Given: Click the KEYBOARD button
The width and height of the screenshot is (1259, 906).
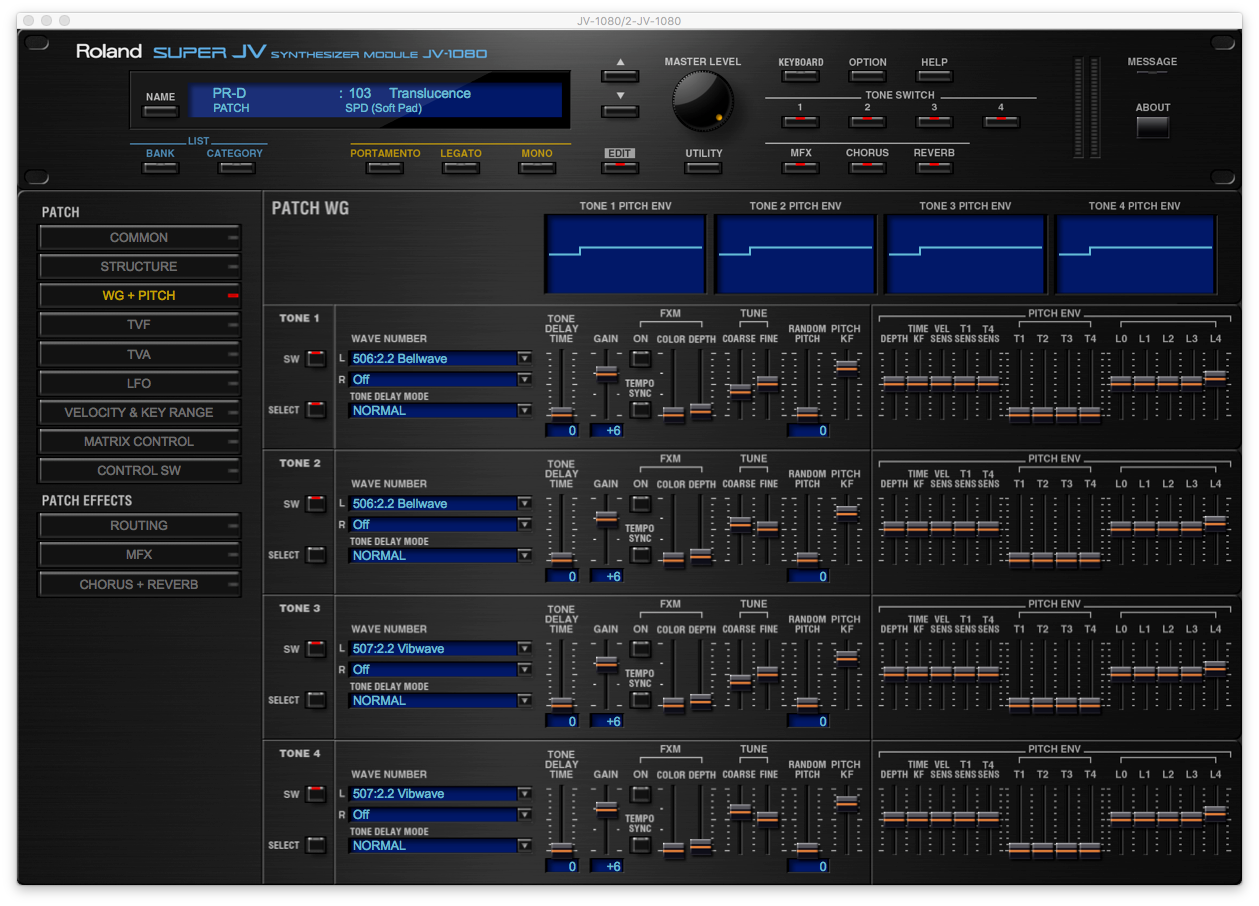Looking at the screenshot, I should pos(800,76).
